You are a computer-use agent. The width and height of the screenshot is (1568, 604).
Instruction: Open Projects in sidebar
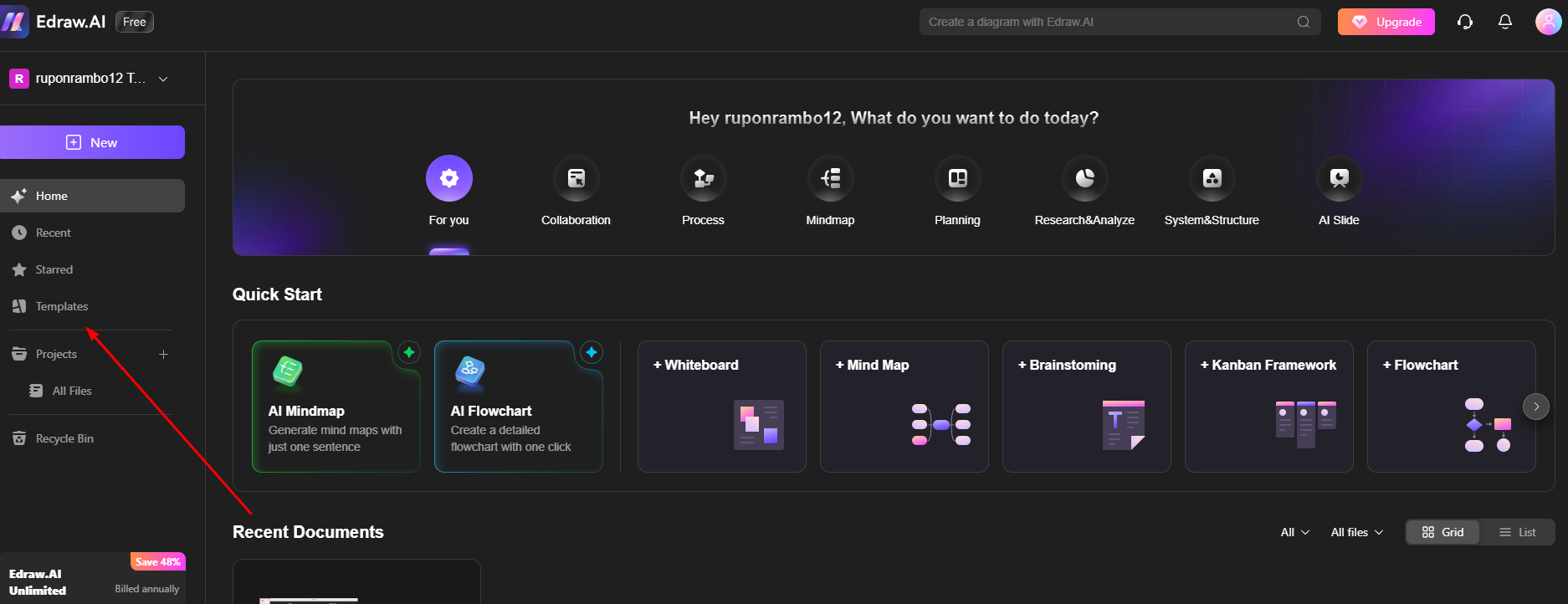pyautogui.click(x=56, y=354)
